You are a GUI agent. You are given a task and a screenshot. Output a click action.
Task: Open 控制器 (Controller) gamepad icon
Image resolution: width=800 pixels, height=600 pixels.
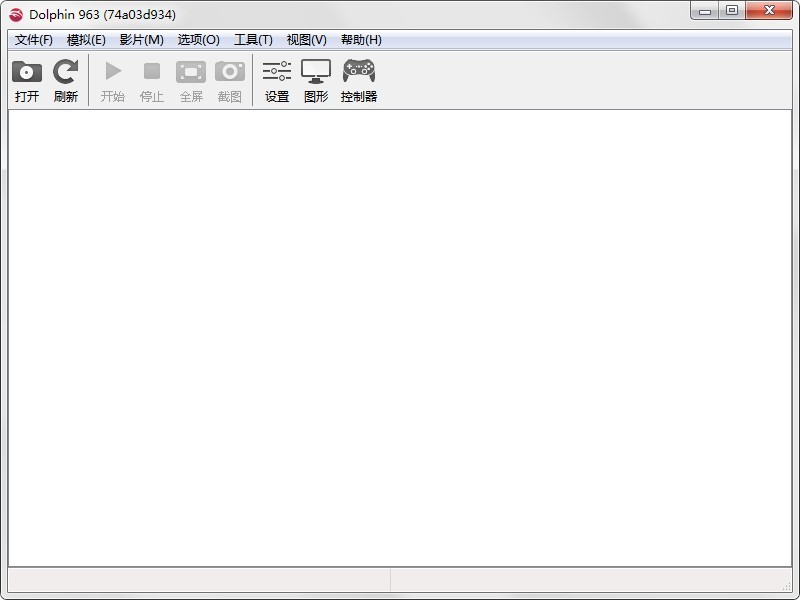click(x=359, y=71)
